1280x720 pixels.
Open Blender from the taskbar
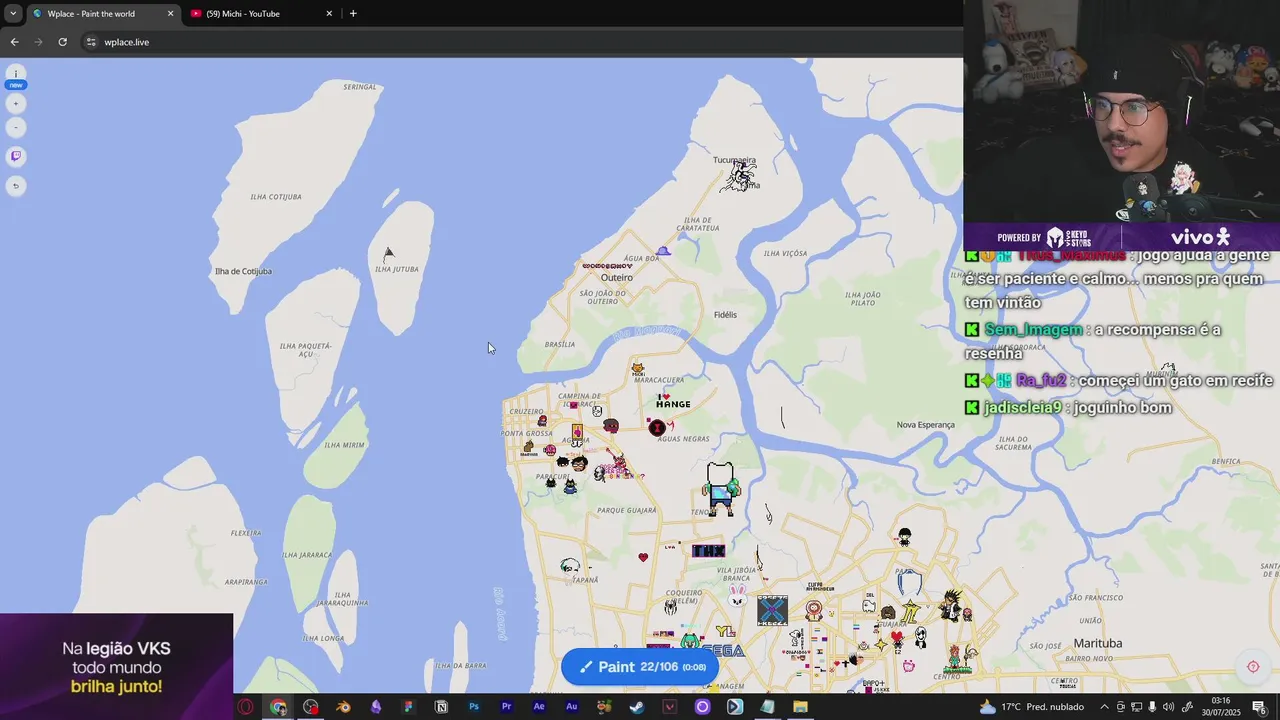click(x=344, y=707)
